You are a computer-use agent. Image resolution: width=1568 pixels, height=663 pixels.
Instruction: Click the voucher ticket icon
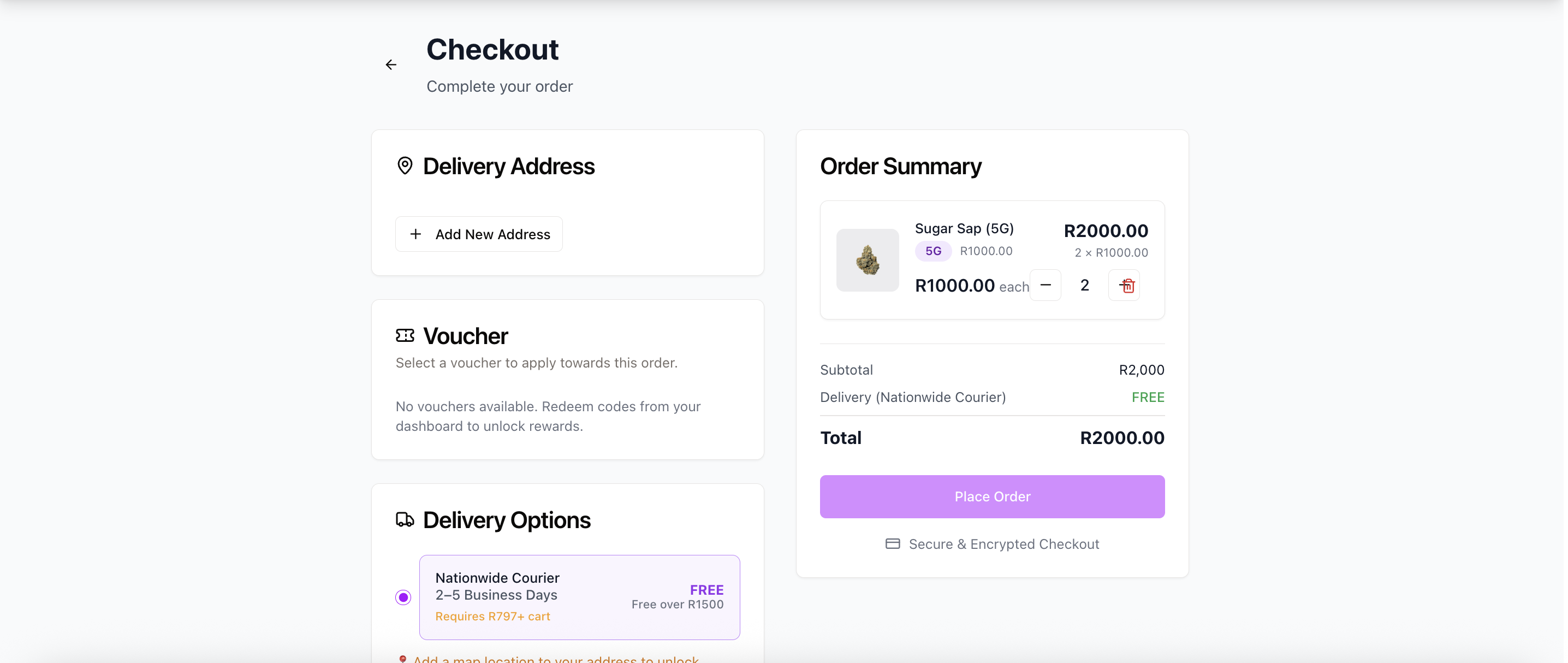click(x=405, y=335)
